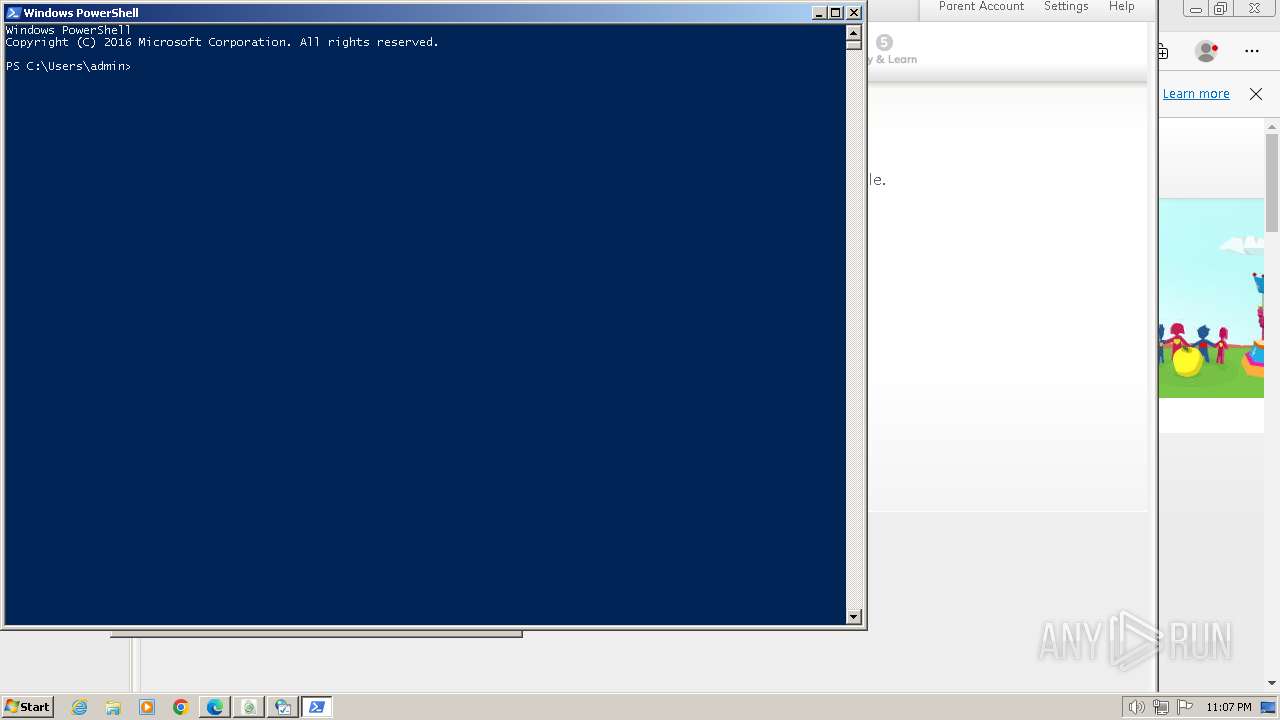
Task: Dismiss the Edge notification bar with X
Action: (1256, 94)
